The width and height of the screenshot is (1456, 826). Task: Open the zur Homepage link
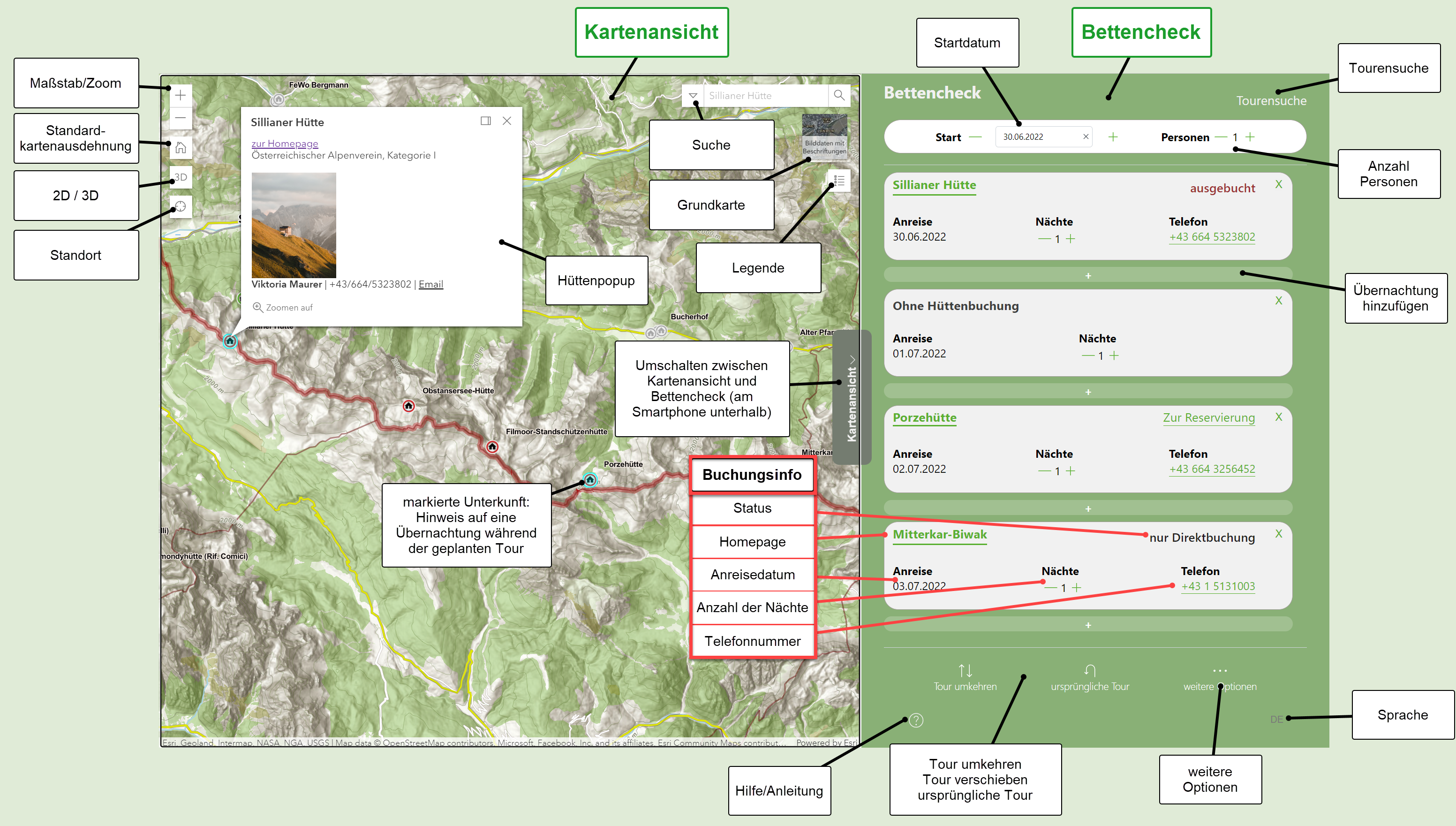click(x=285, y=144)
